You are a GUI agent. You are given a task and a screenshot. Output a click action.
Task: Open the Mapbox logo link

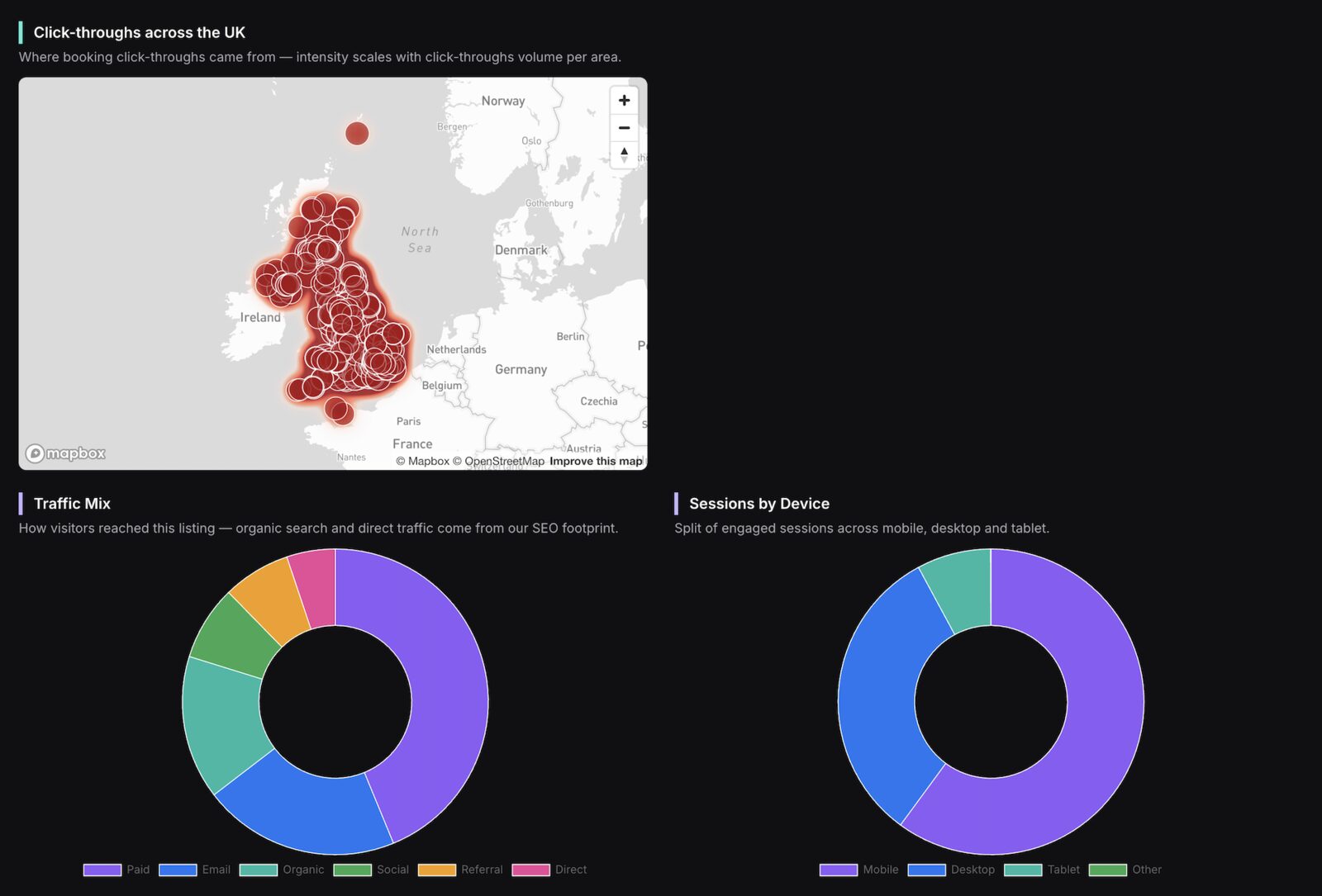tap(65, 453)
